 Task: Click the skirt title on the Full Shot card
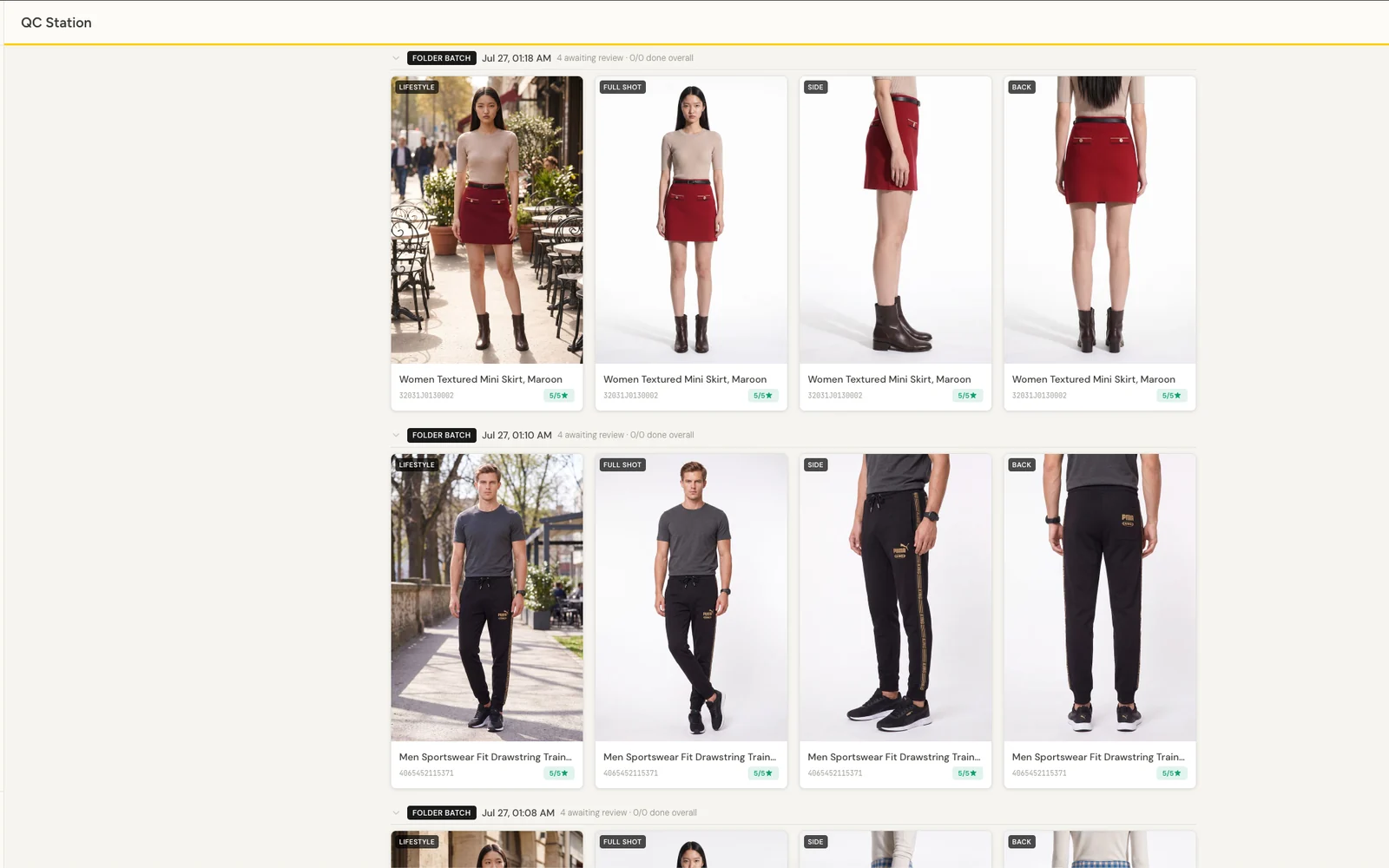(x=685, y=379)
